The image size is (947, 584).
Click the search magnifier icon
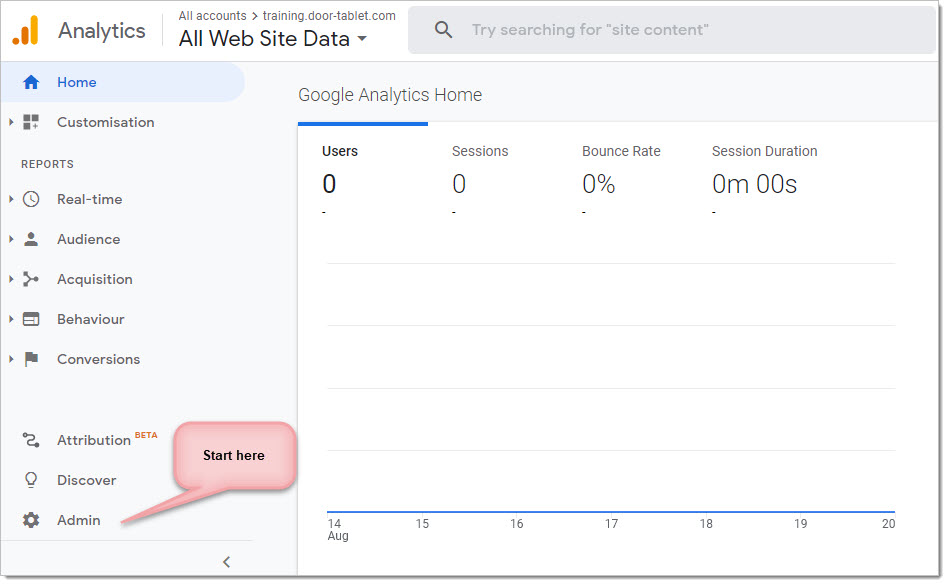point(443,30)
